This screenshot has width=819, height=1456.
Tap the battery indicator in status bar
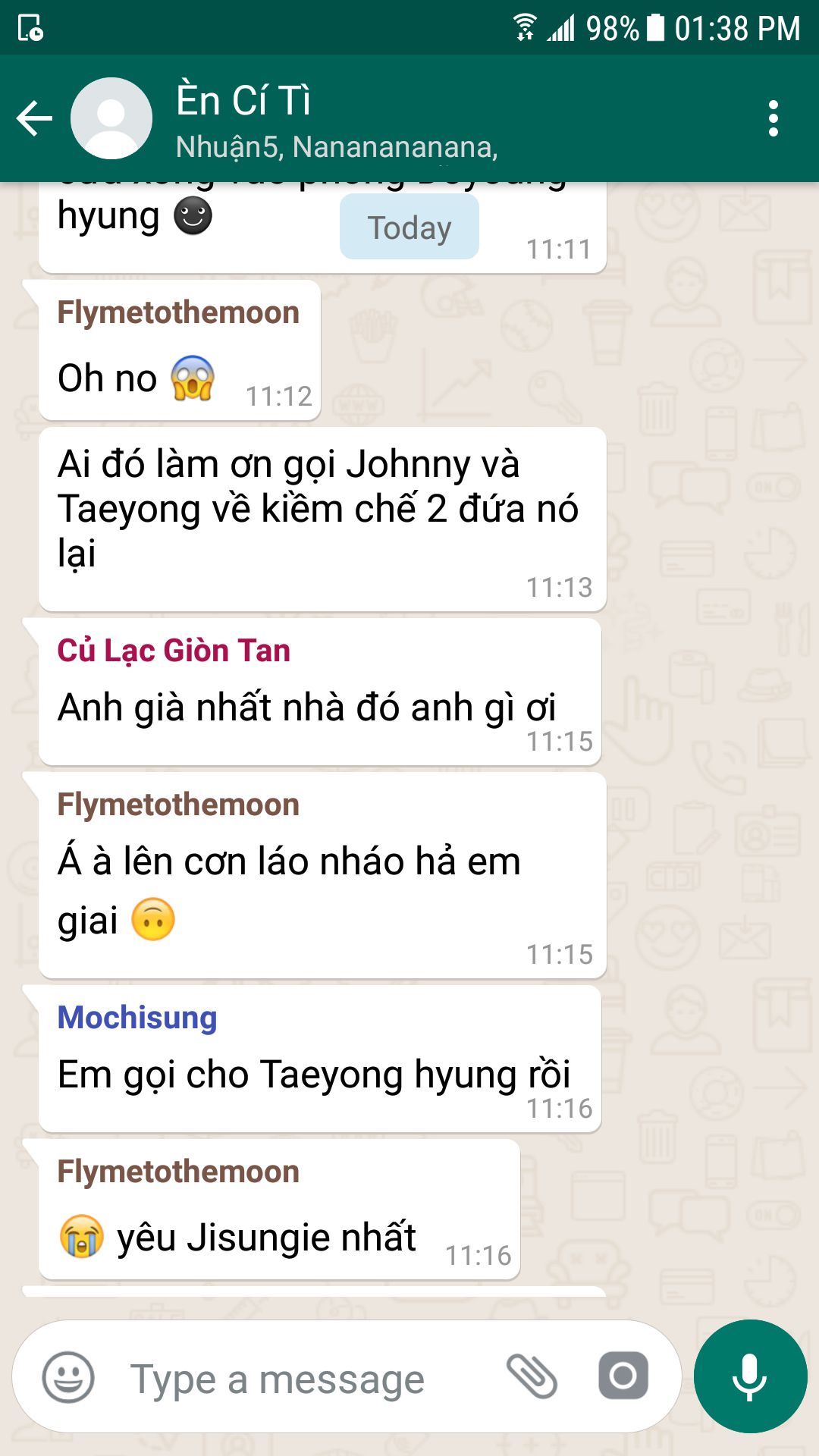click(655, 28)
